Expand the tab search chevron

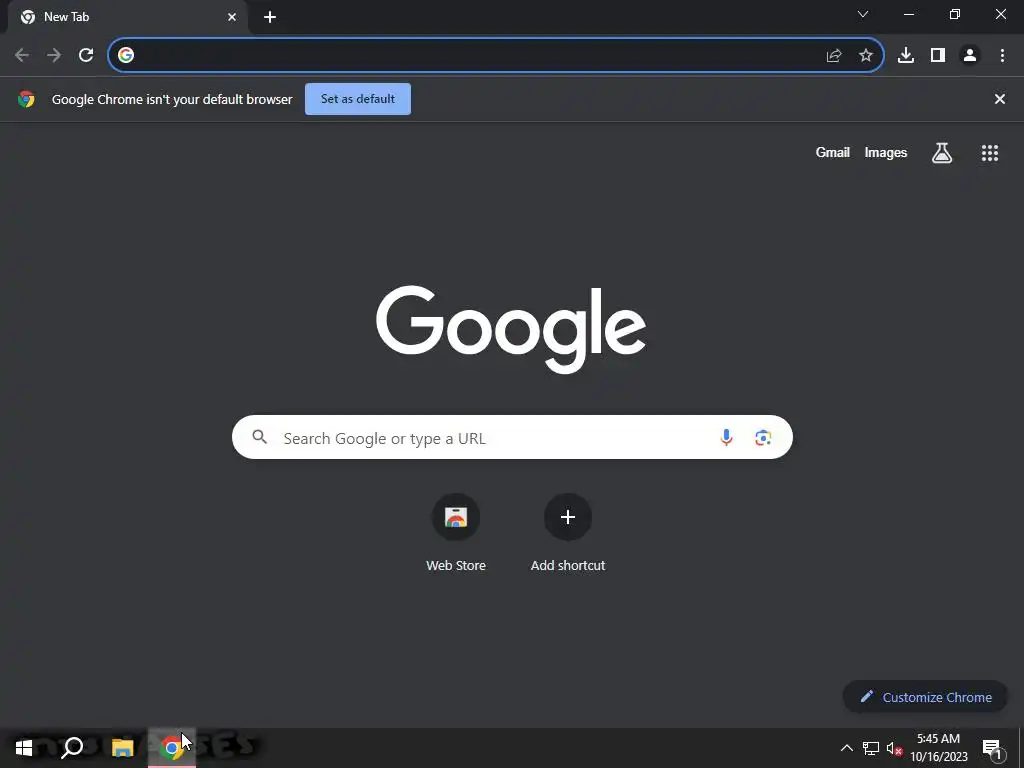tap(863, 14)
